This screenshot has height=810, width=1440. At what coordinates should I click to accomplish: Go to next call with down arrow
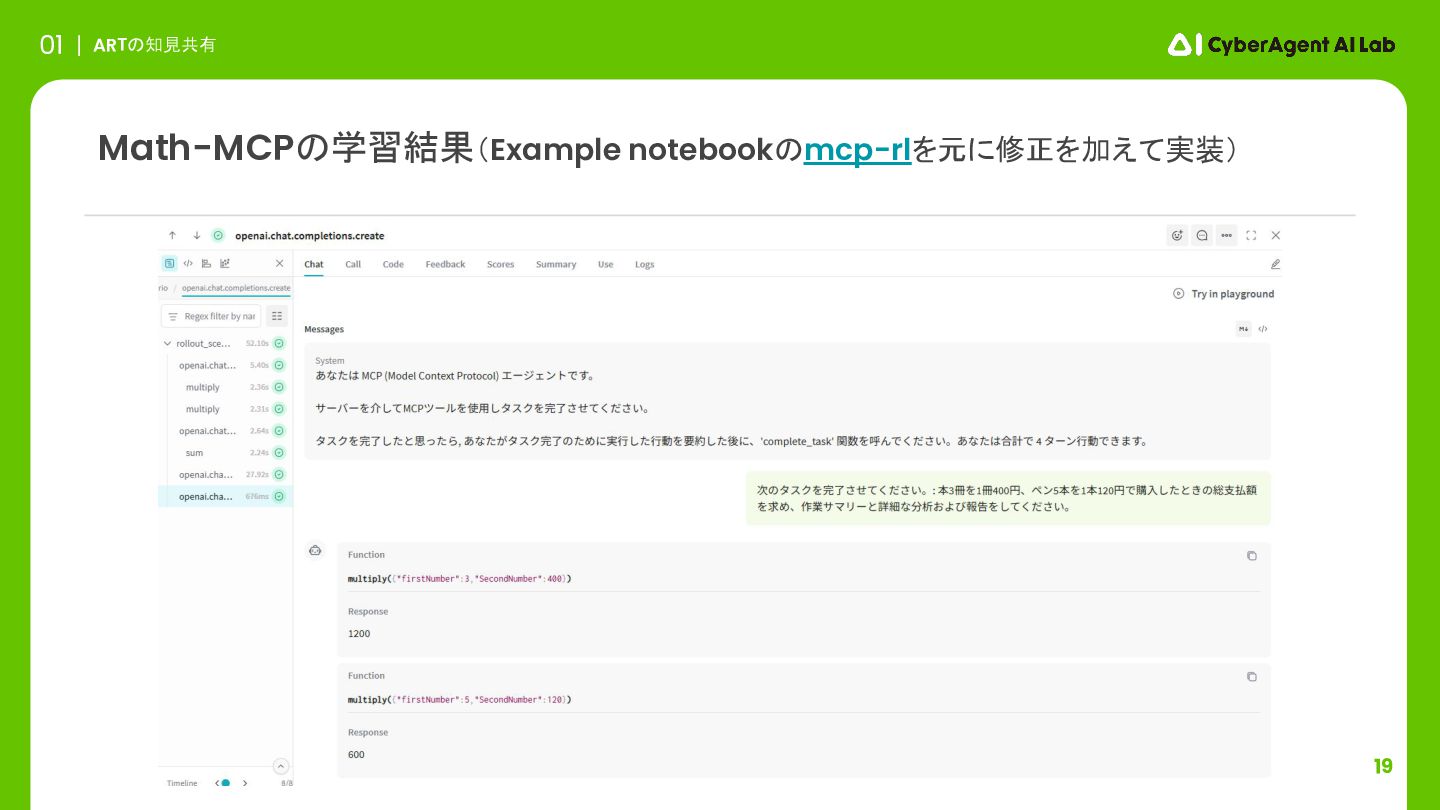pos(196,236)
